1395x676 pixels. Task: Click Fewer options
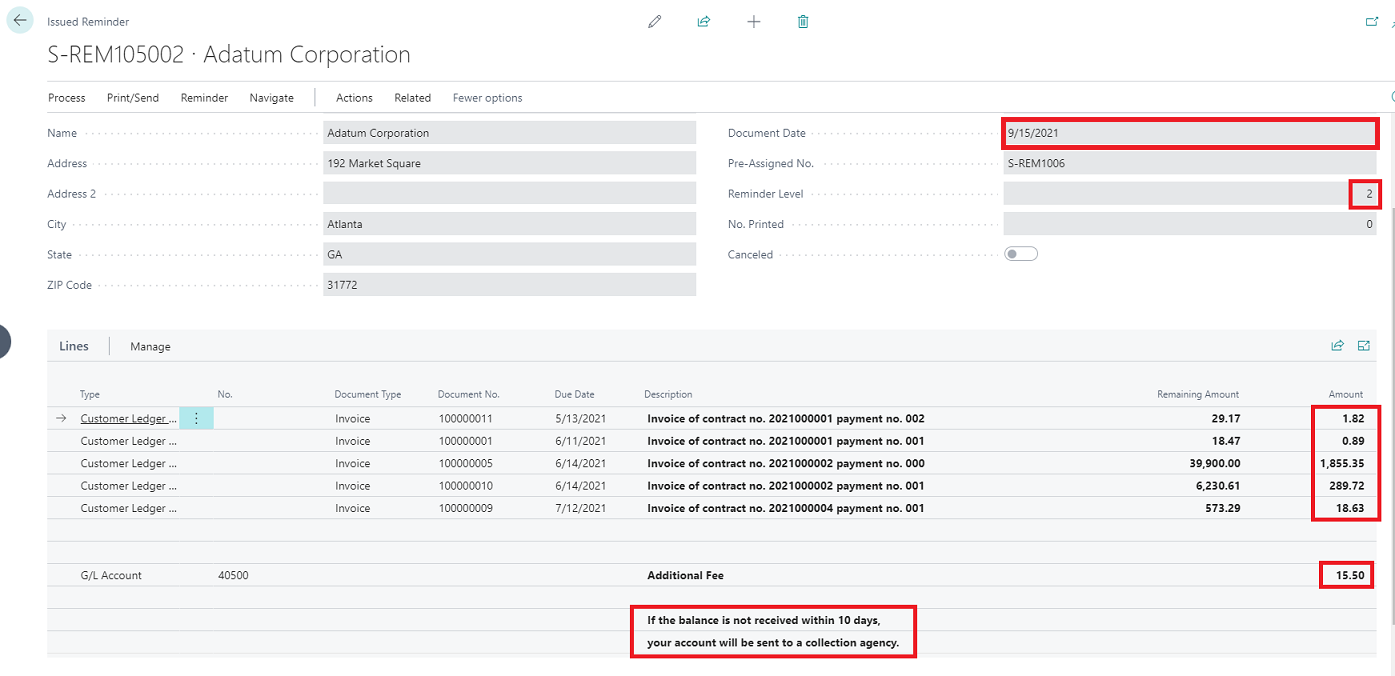(487, 98)
